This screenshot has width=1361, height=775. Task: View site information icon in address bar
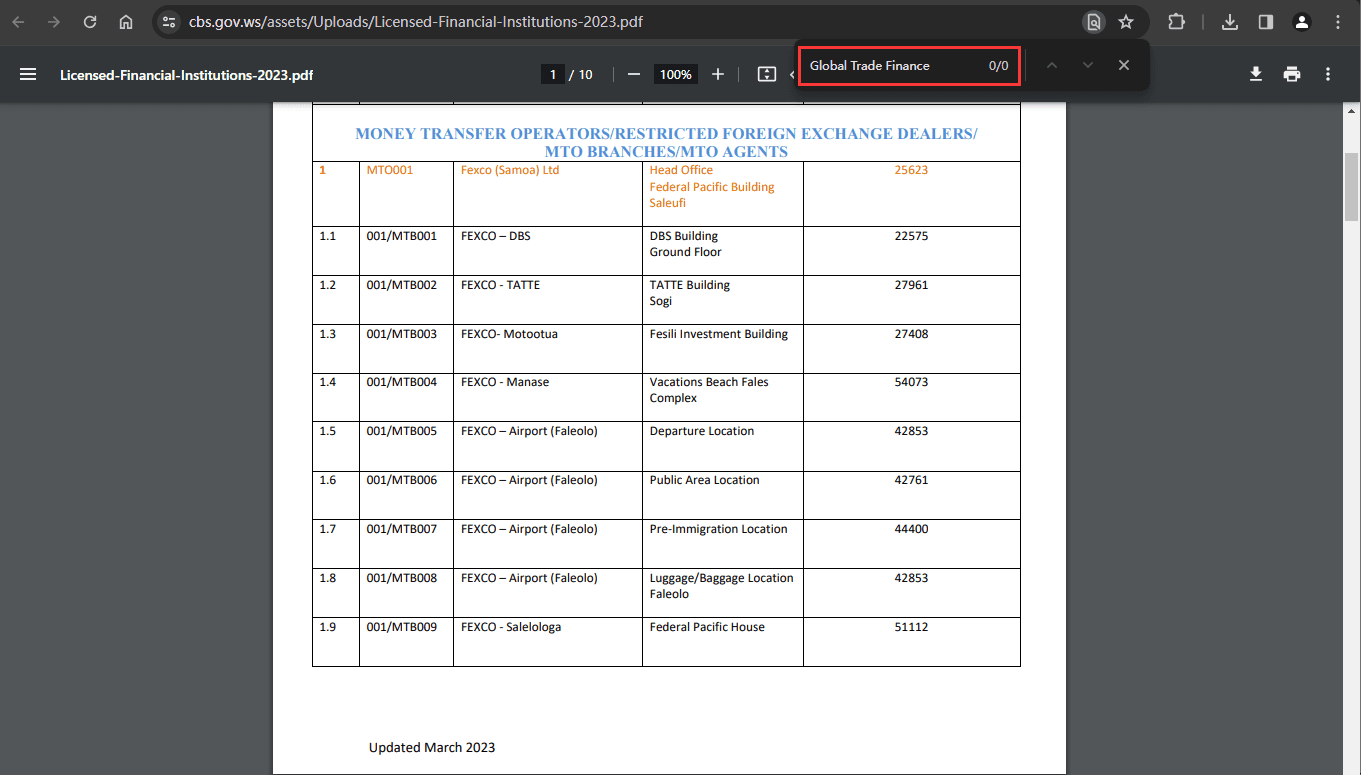coord(169,22)
